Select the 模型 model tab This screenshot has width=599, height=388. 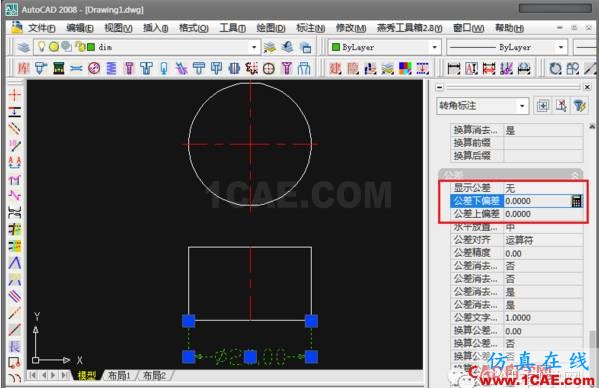point(87,375)
